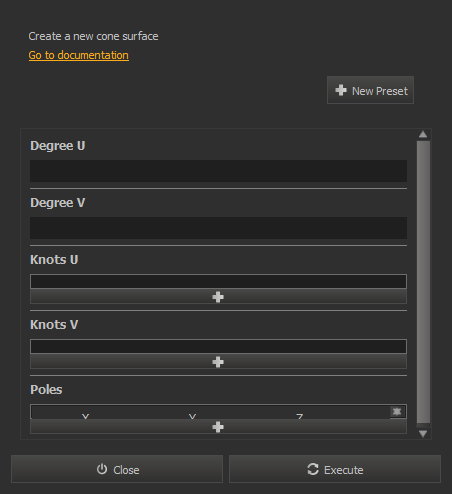Add a new entry to Knots U
This screenshot has height=494, width=452.
pyautogui.click(x=218, y=296)
